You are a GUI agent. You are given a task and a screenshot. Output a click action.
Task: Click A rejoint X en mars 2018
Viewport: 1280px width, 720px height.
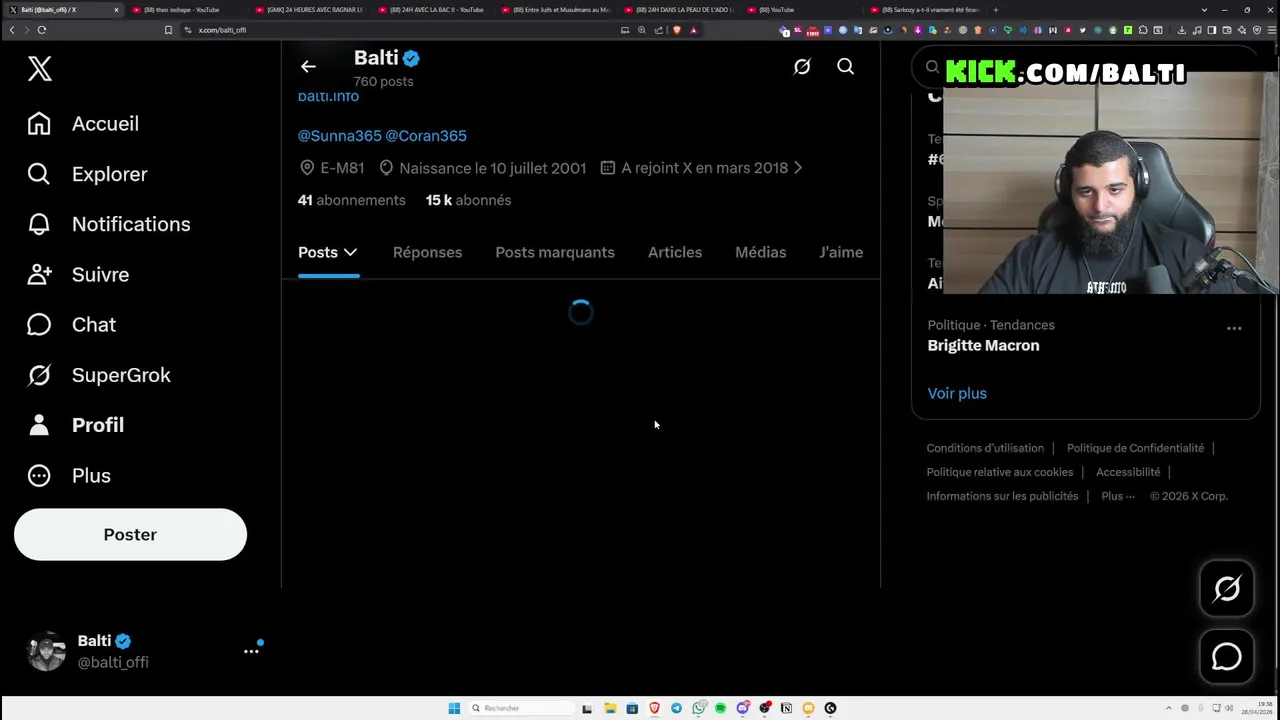(x=704, y=168)
